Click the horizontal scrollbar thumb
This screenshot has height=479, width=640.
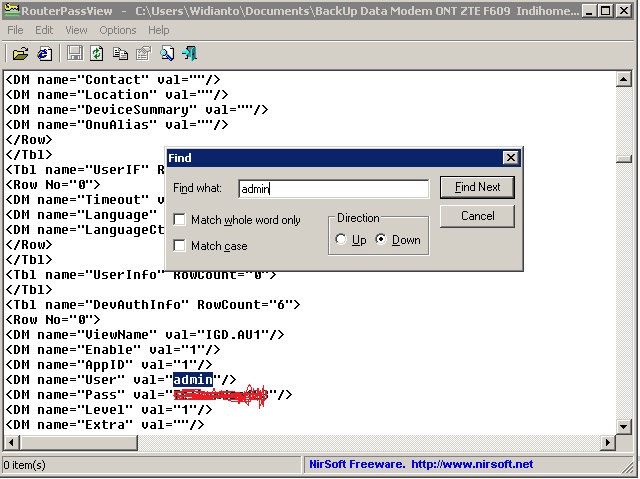pos(78,442)
